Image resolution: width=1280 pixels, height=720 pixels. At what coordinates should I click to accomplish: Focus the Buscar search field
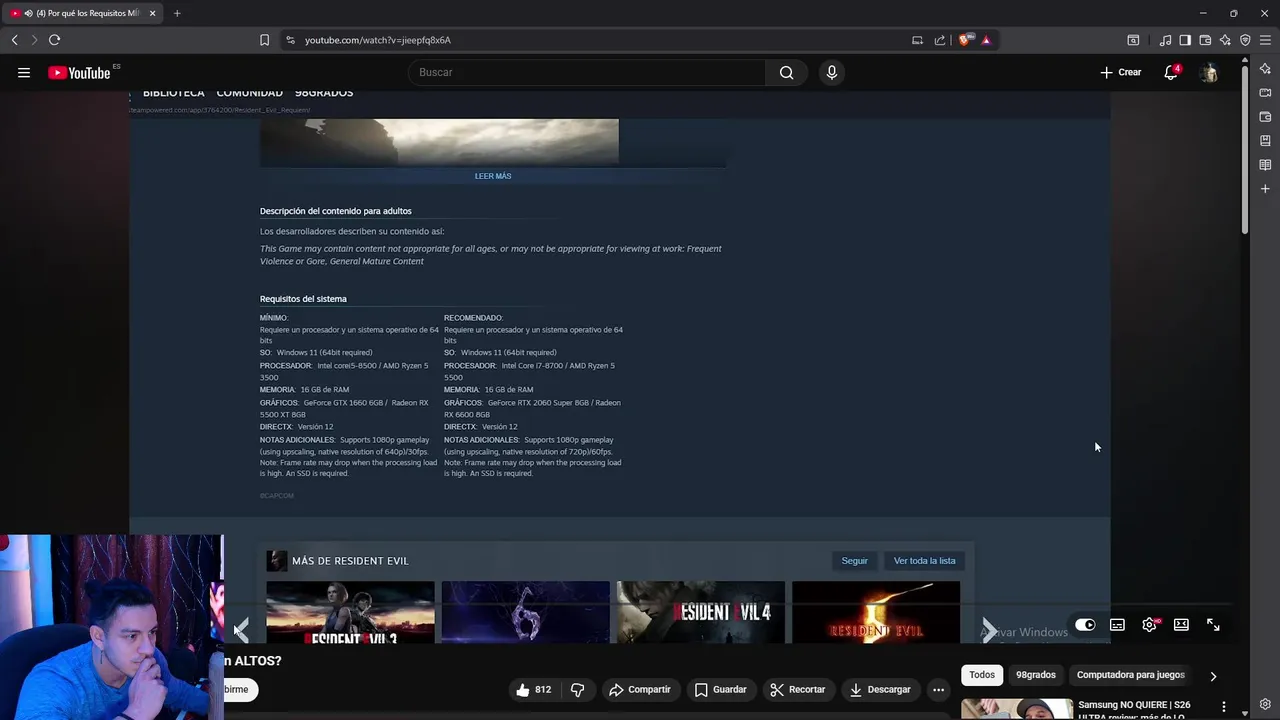coord(587,72)
